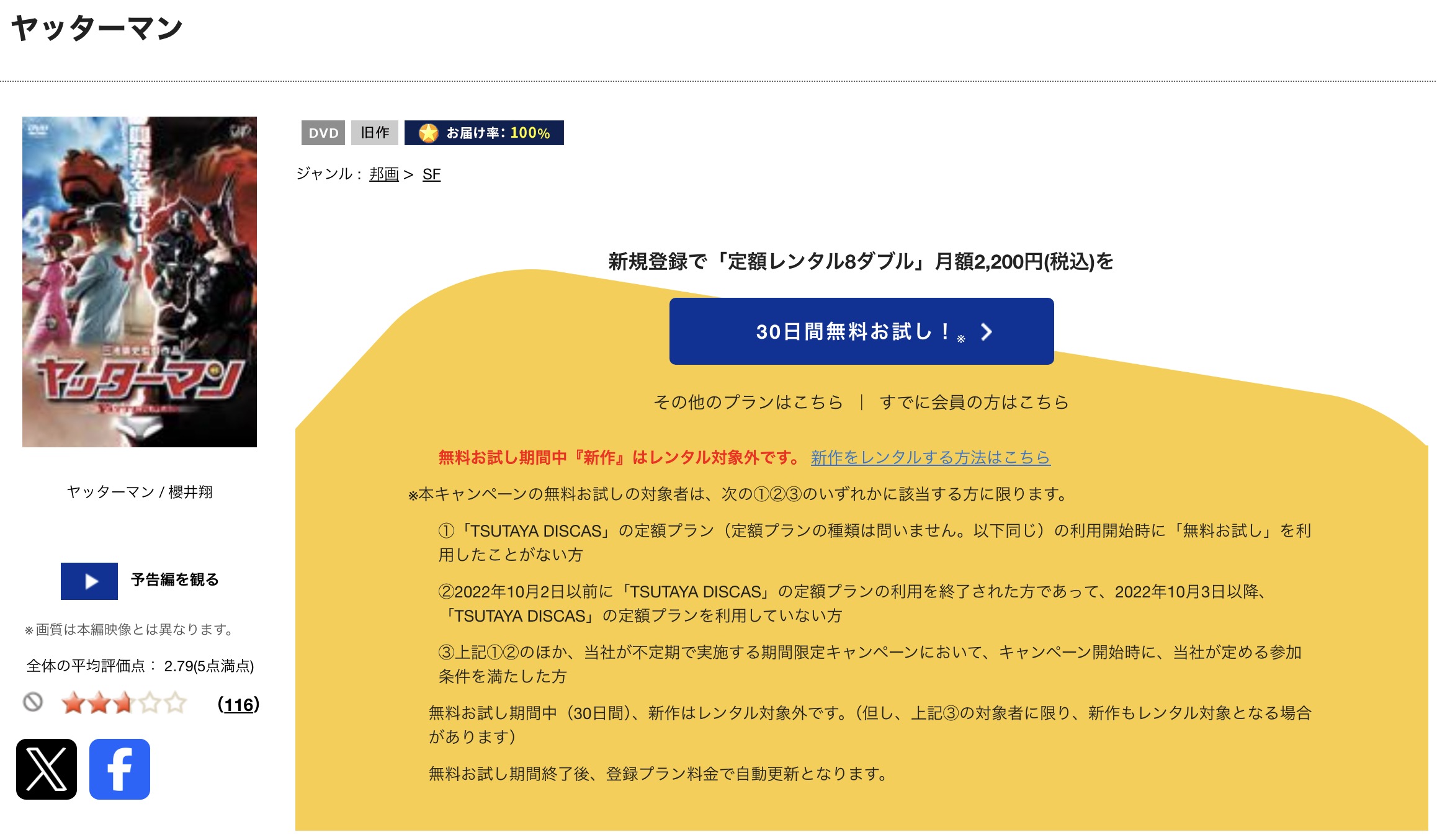1437x840 pixels.
Task: Rate the movie with the second star
Action: 99,703
